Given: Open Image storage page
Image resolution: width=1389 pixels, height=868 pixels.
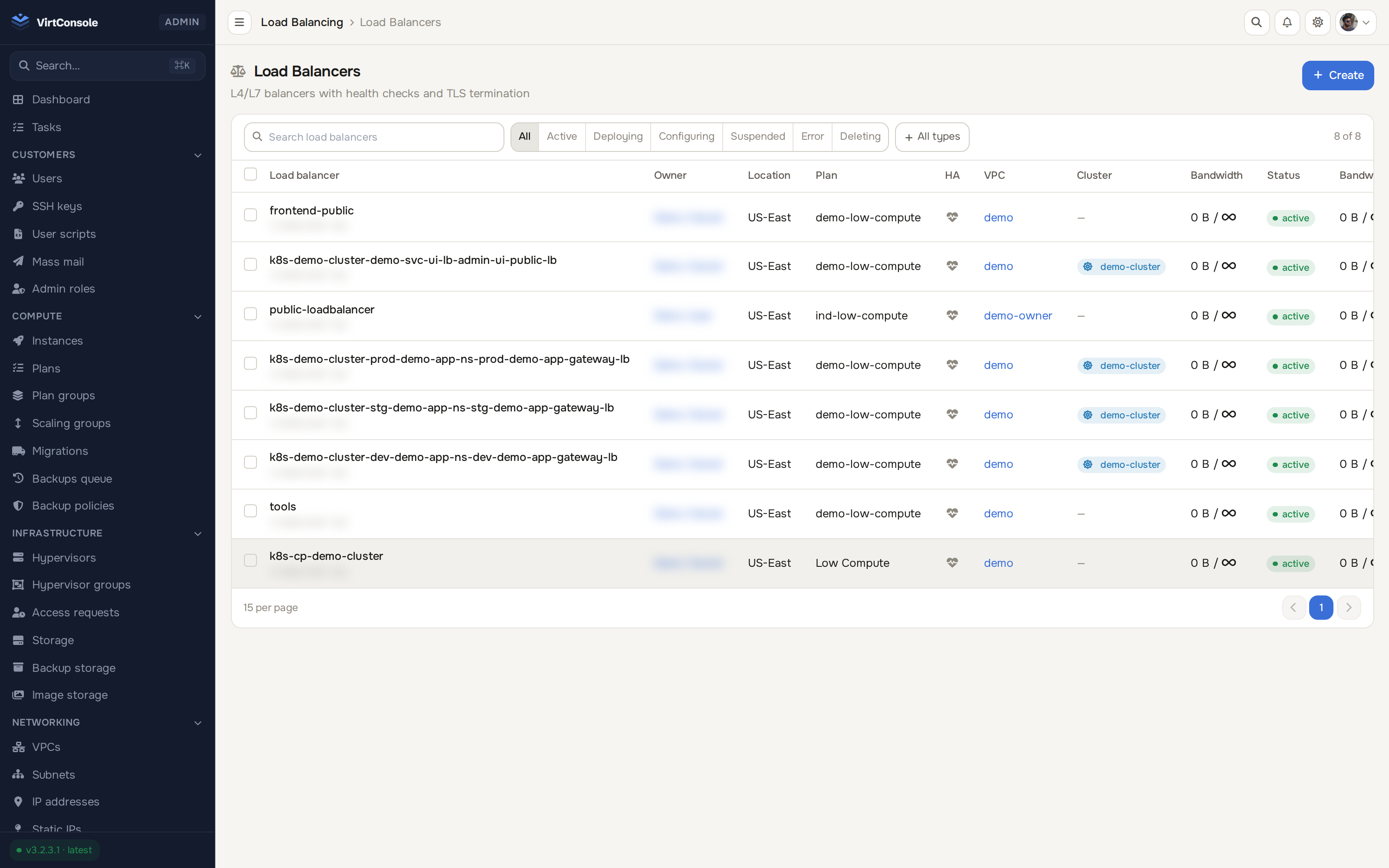Looking at the screenshot, I should tap(107, 695).
